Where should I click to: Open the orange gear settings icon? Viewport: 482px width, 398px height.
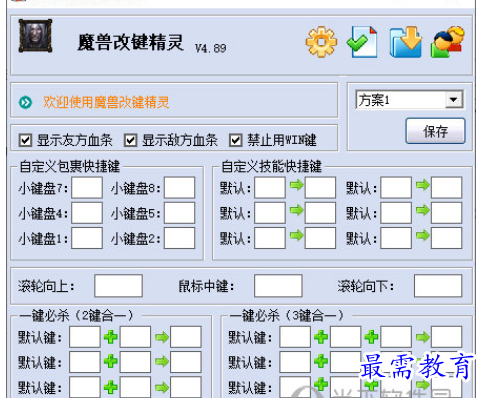[x=321, y=42]
